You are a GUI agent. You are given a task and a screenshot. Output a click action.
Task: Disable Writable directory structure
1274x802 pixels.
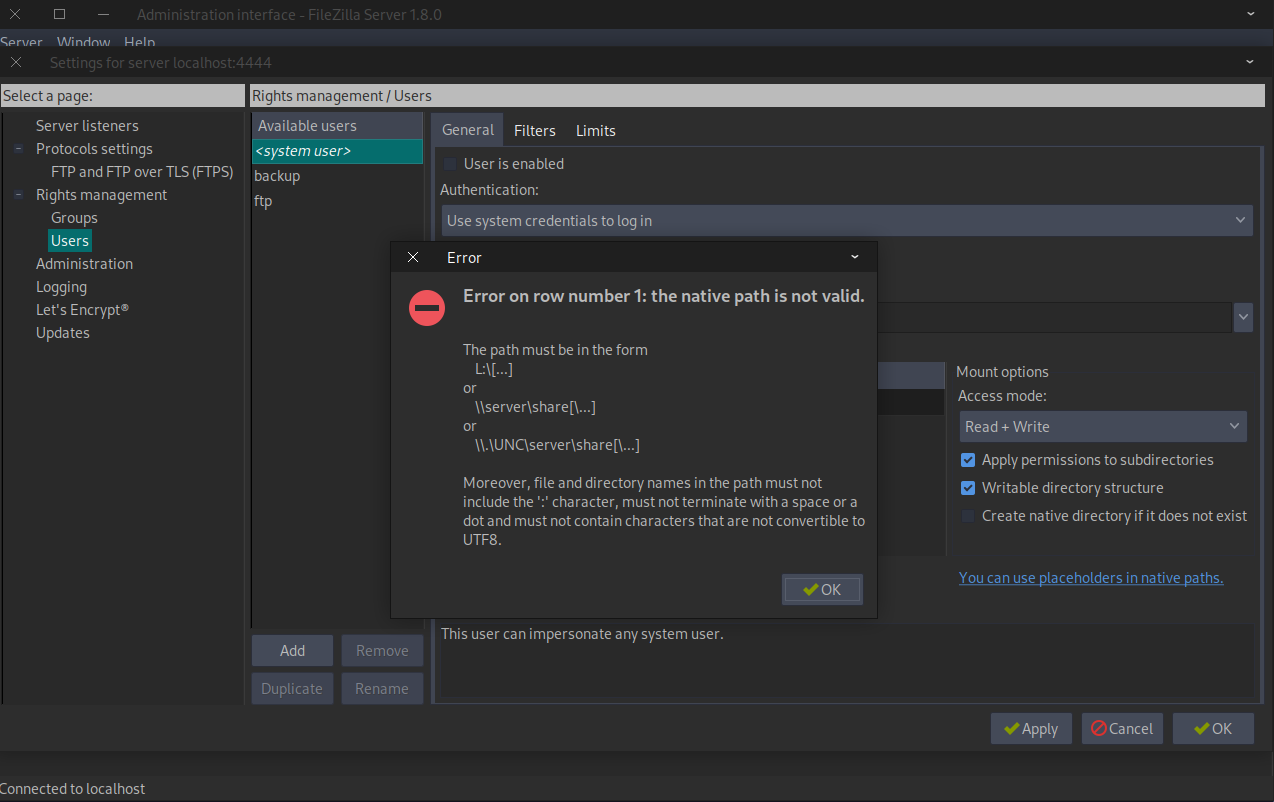[967, 488]
